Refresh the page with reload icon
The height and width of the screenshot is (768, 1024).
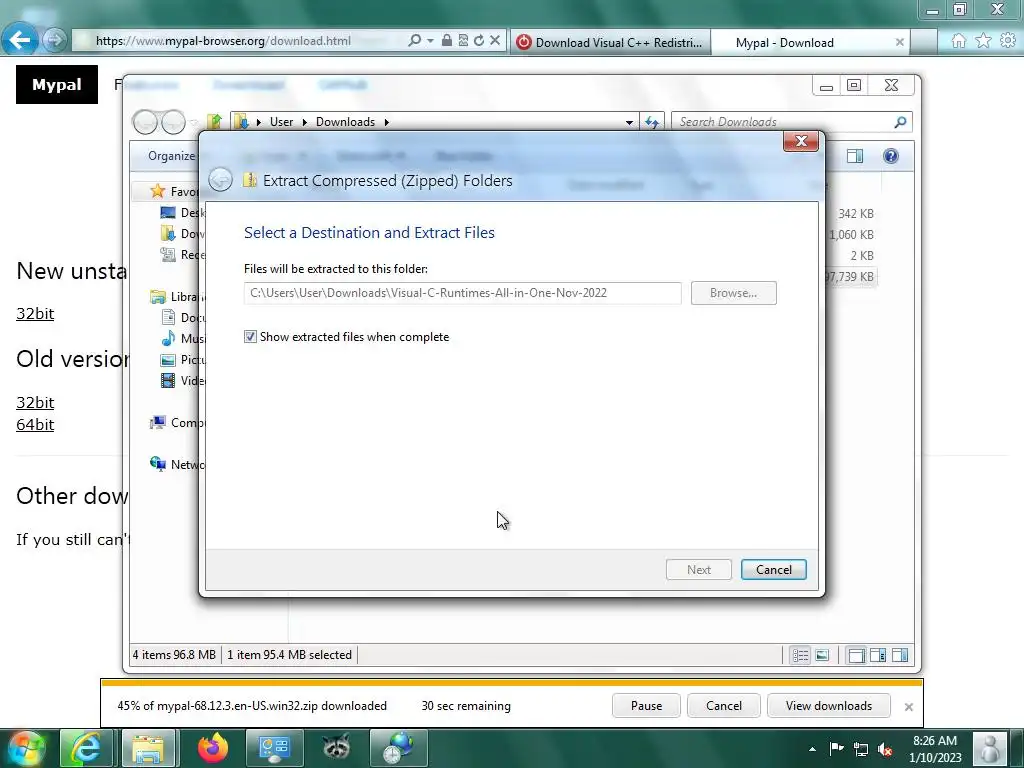[479, 40]
